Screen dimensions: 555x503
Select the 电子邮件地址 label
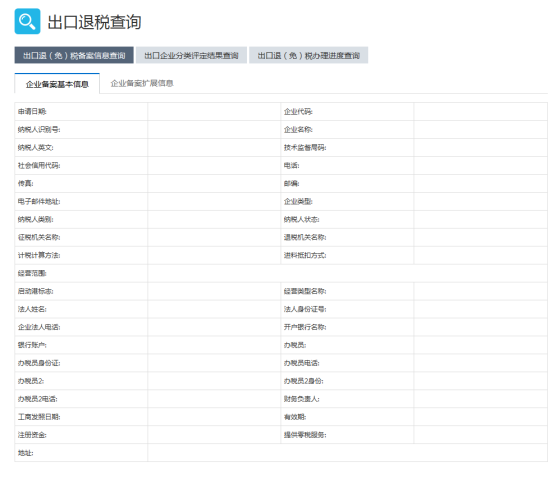coord(39,202)
